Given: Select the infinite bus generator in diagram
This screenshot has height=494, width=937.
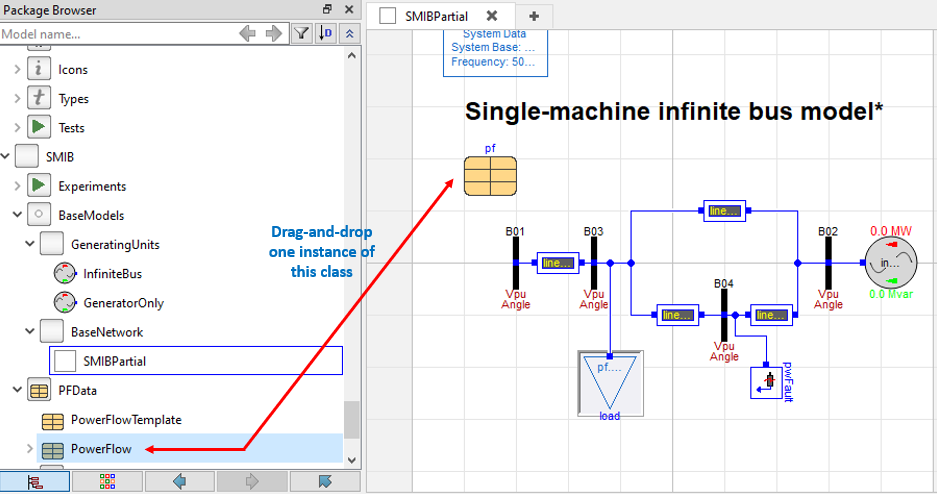Looking at the screenshot, I should pos(888,263).
